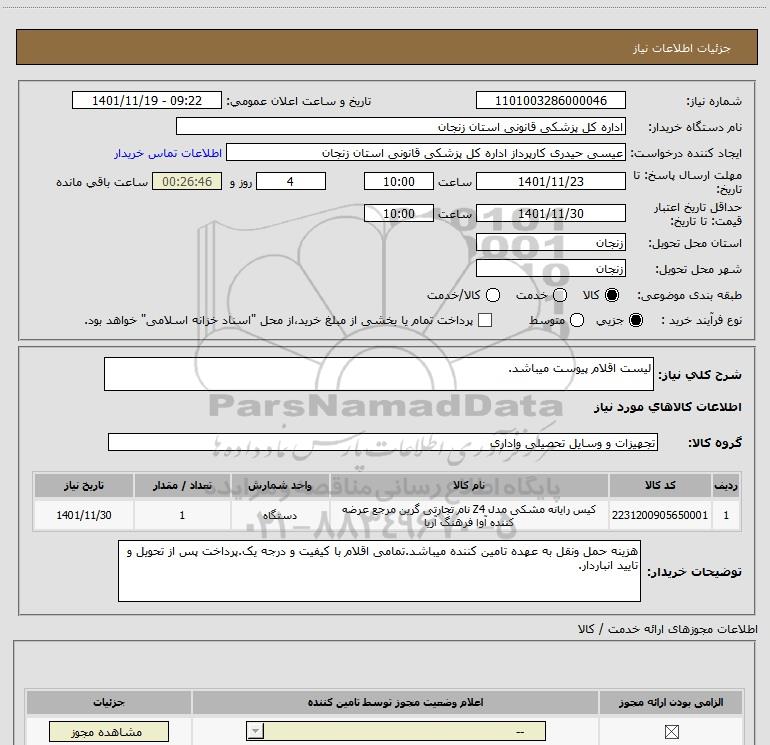This screenshot has height=745, width=770.
Task: Click the جزئیات column header
Action: [x=109, y=702]
